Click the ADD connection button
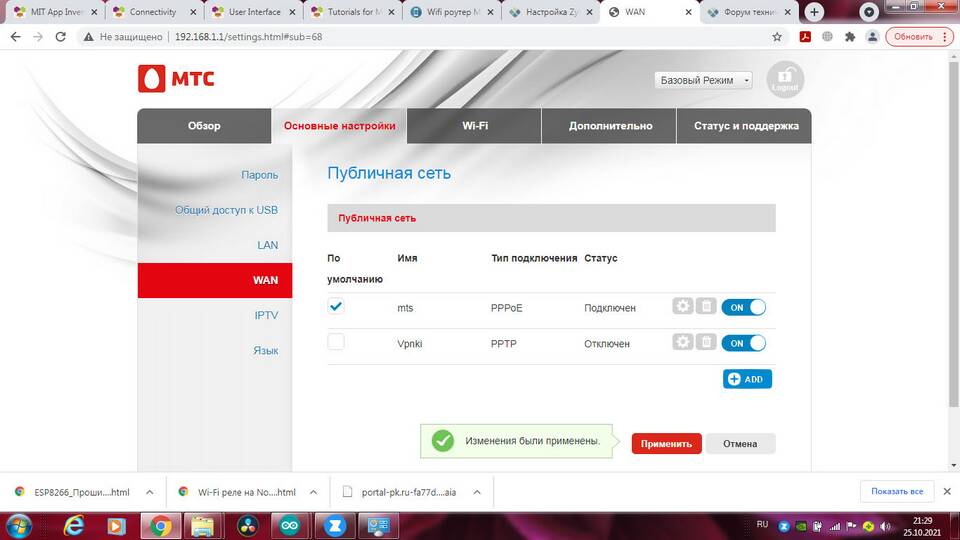Screen dimensions: 960x540 point(747,379)
